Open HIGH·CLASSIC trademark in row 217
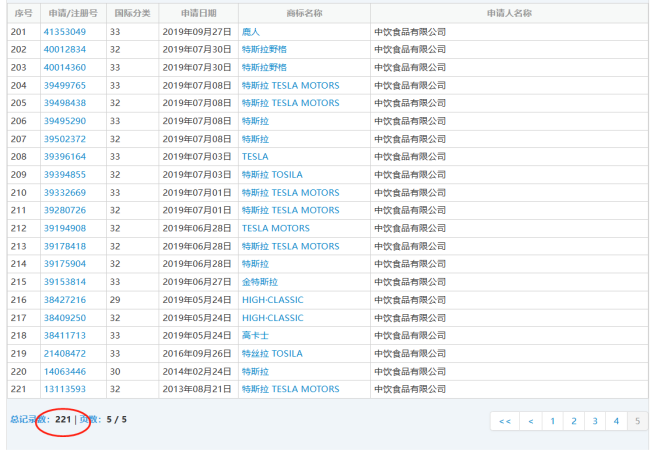652x452 pixels. [x=273, y=318]
